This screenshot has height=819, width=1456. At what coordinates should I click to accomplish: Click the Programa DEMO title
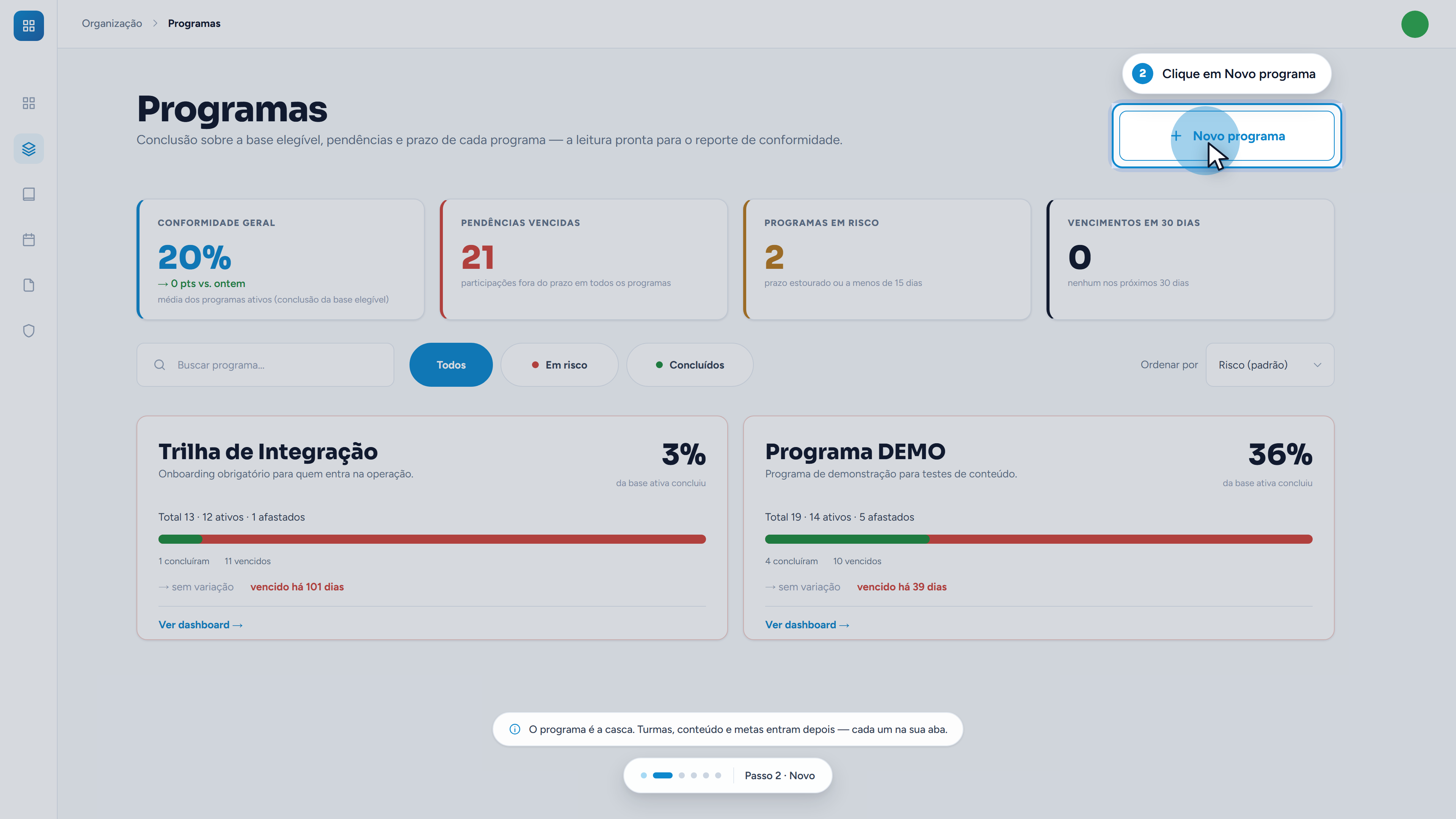tap(855, 452)
